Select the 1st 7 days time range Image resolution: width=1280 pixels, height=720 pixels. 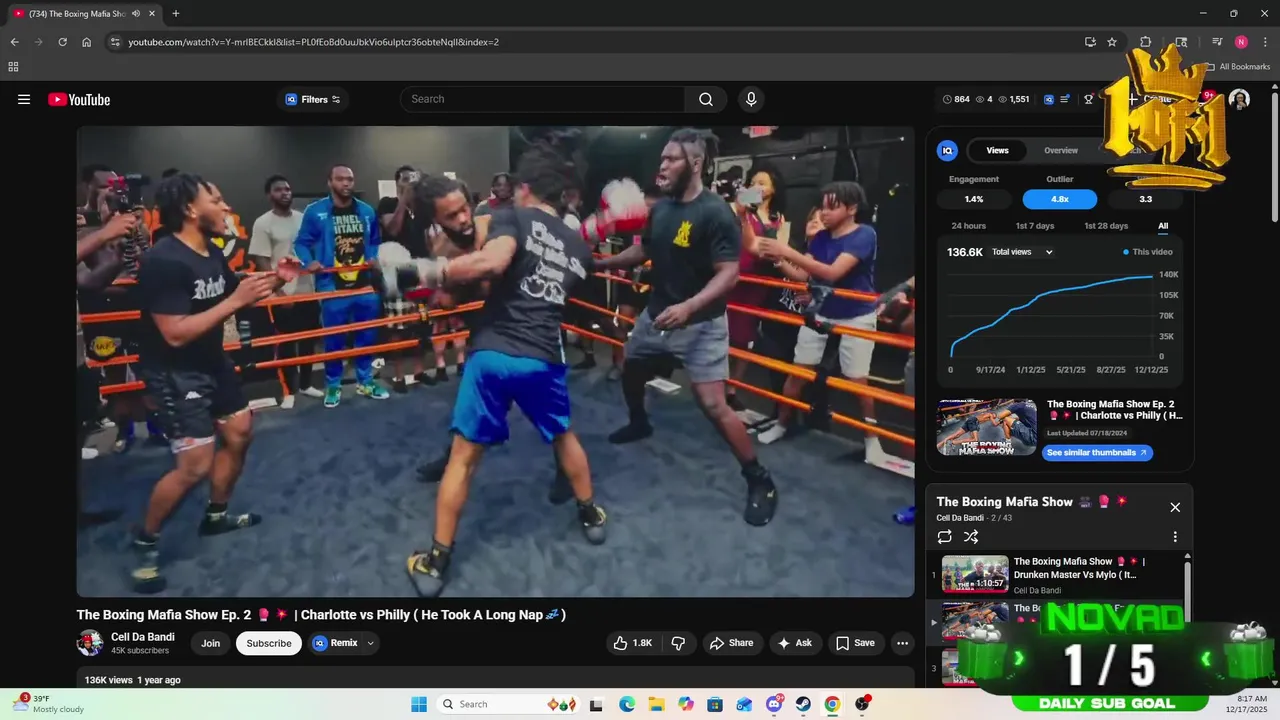pyautogui.click(x=1035, y=226)
